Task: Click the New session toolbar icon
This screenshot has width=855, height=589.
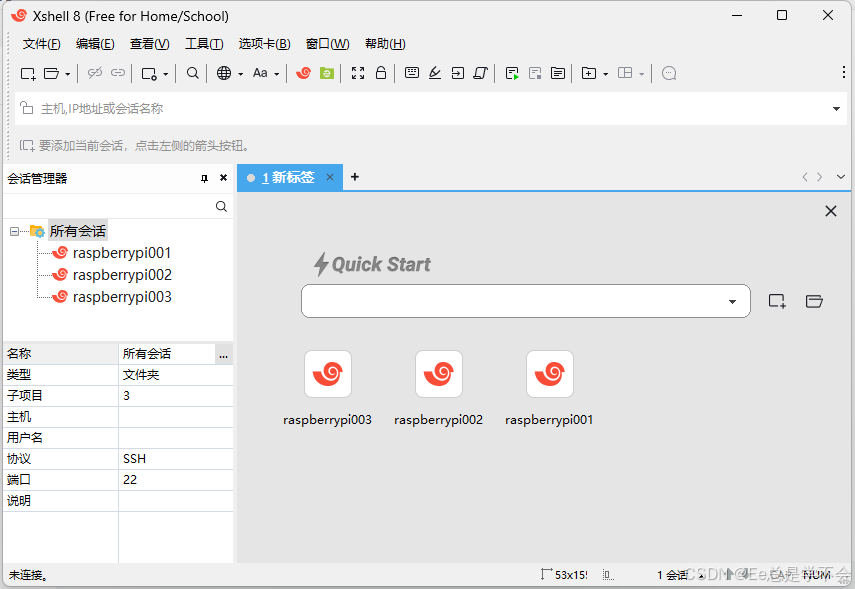Action: pyautogui.click(x=28, y=73)
